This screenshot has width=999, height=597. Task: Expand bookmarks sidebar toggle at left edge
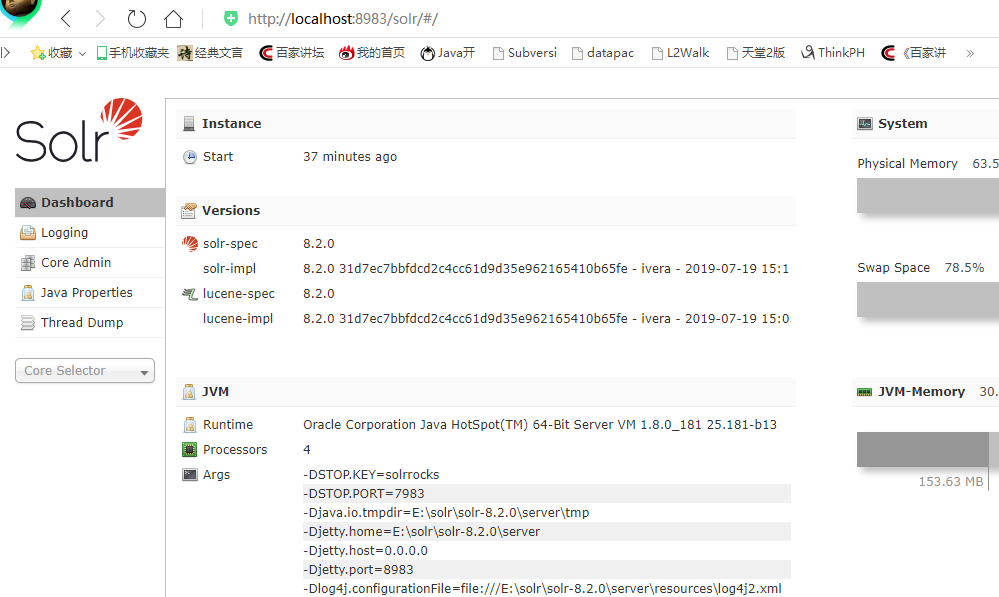coord(5,53)
